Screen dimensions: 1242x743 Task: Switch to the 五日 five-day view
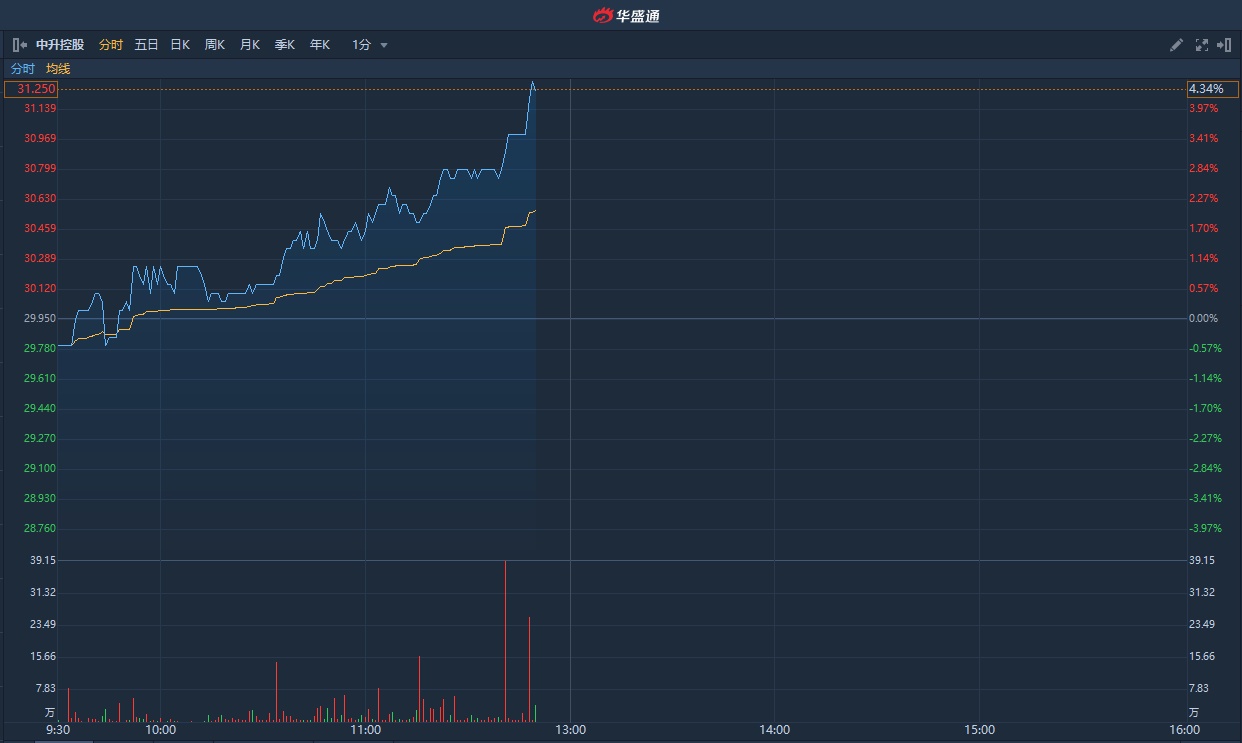tap(146, 45)
